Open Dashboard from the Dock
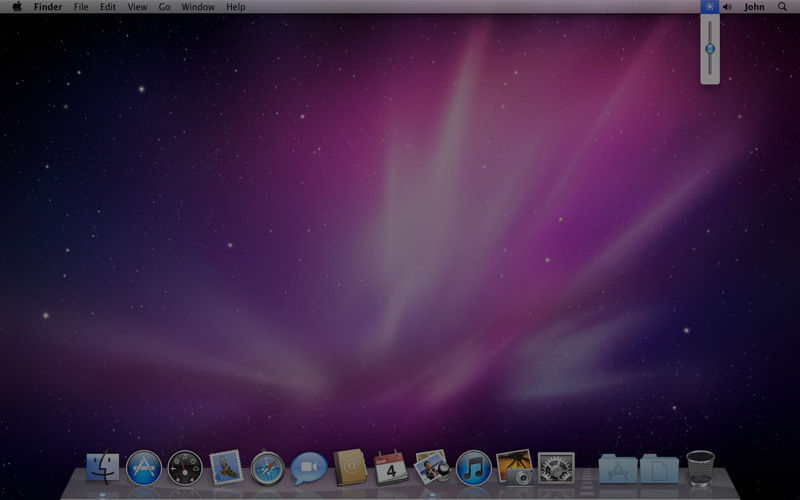800x500 pixels. (x=185, y=467)
